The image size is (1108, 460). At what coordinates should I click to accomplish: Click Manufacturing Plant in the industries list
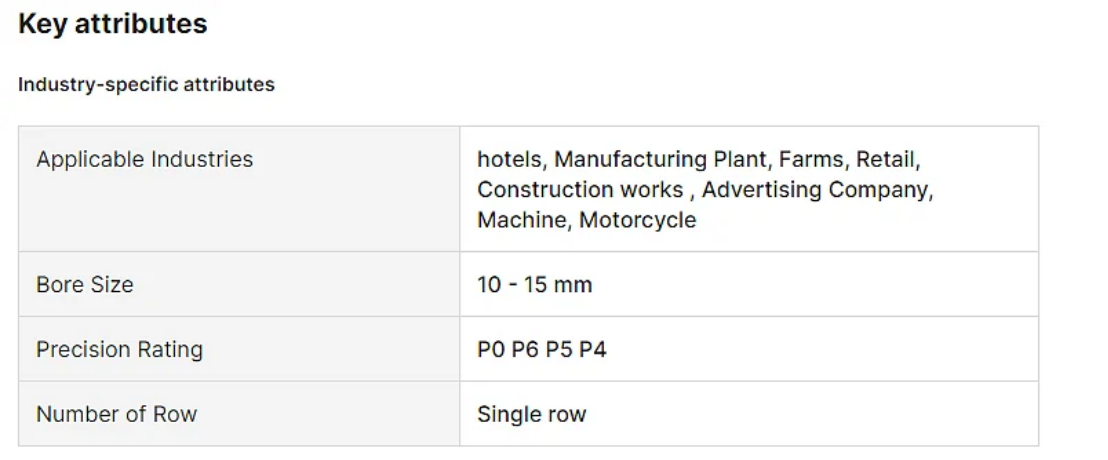[662, 159]
